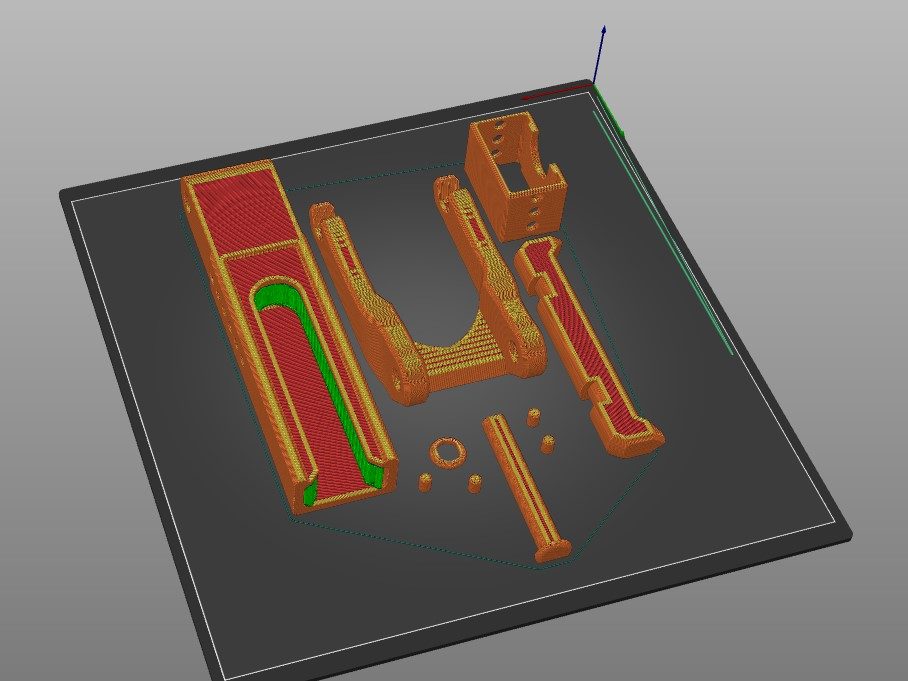Select the long handle-shaped part on the right
908x681 pixels.
(588, 346)
